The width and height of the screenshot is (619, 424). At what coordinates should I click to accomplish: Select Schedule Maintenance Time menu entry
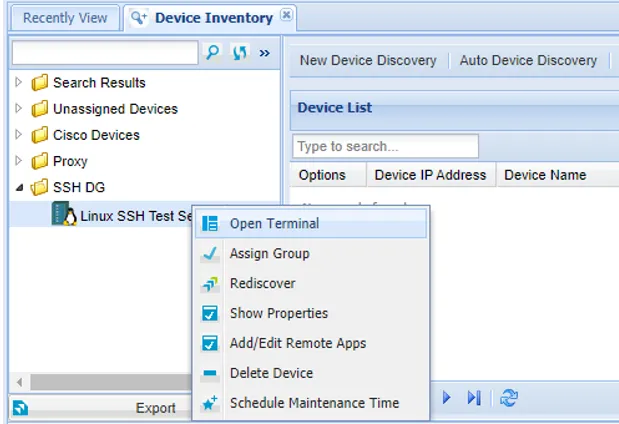pos(311,403)
